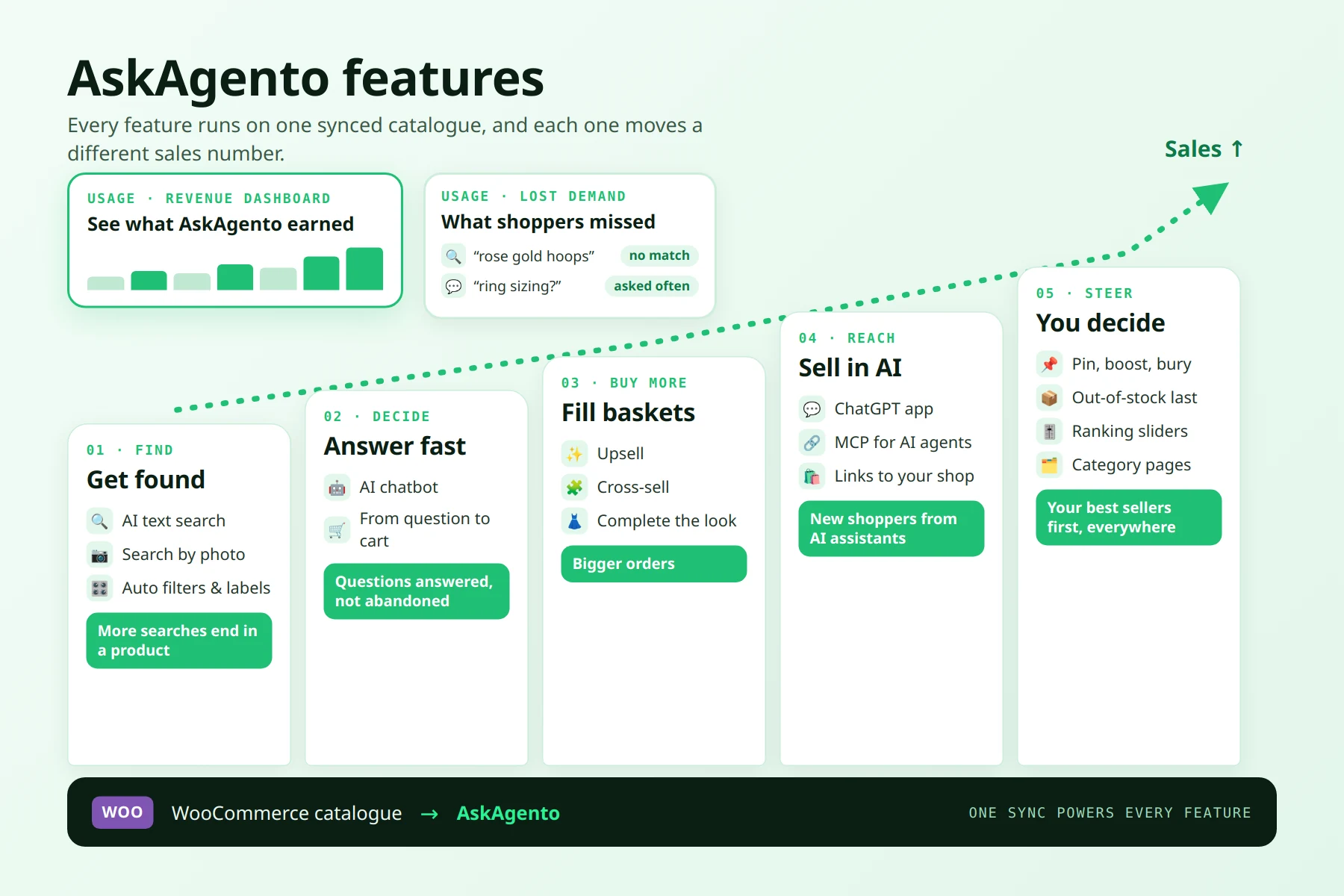Click the "Sales ↑" label
1344x896 pixels.
[x=1204, y=149]
